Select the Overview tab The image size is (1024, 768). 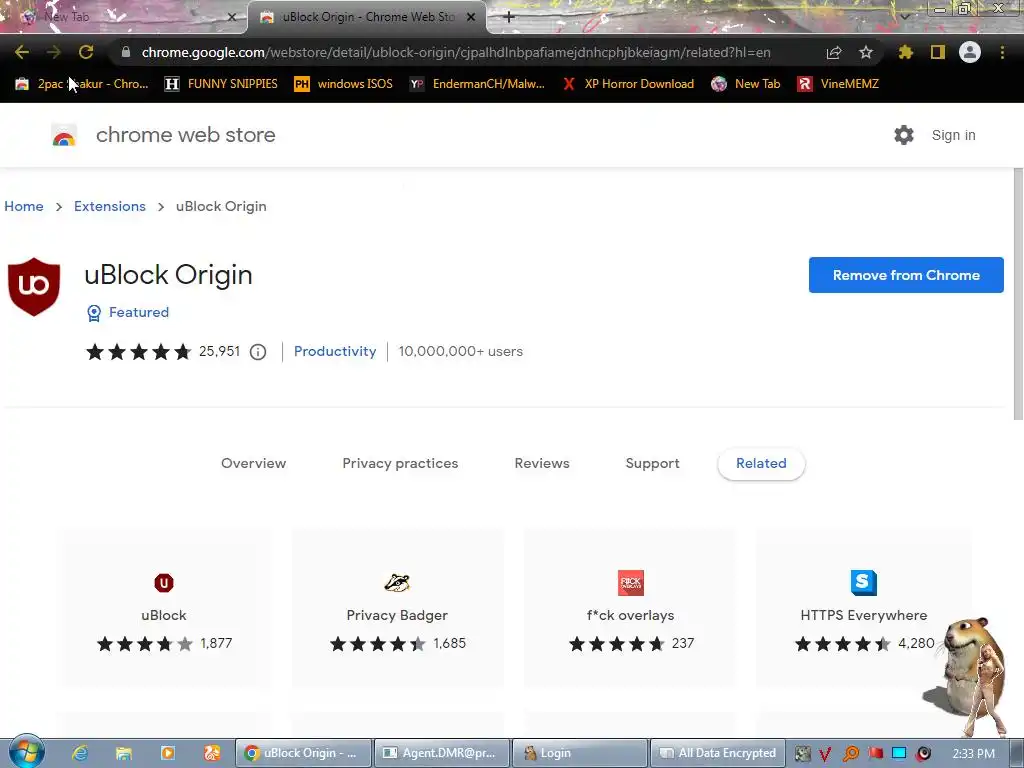[x=253, y=463]
